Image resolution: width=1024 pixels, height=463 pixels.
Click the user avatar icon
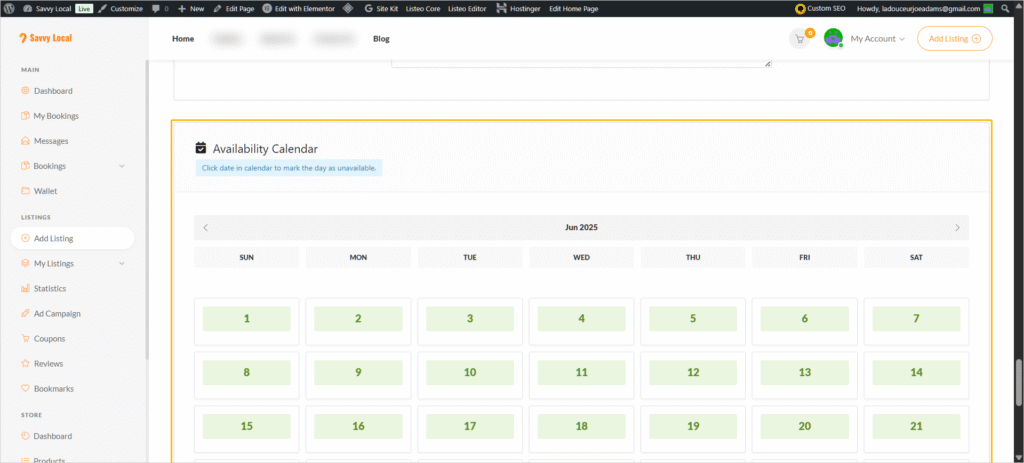coord(833,39)
